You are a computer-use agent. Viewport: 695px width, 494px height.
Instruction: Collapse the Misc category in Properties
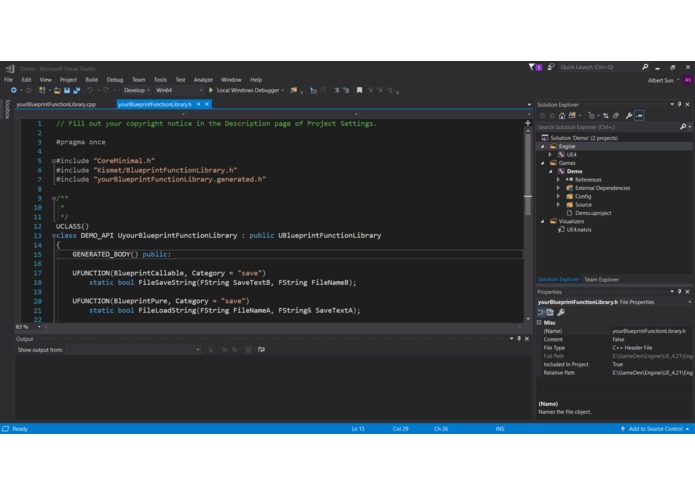tap(539, 323)
